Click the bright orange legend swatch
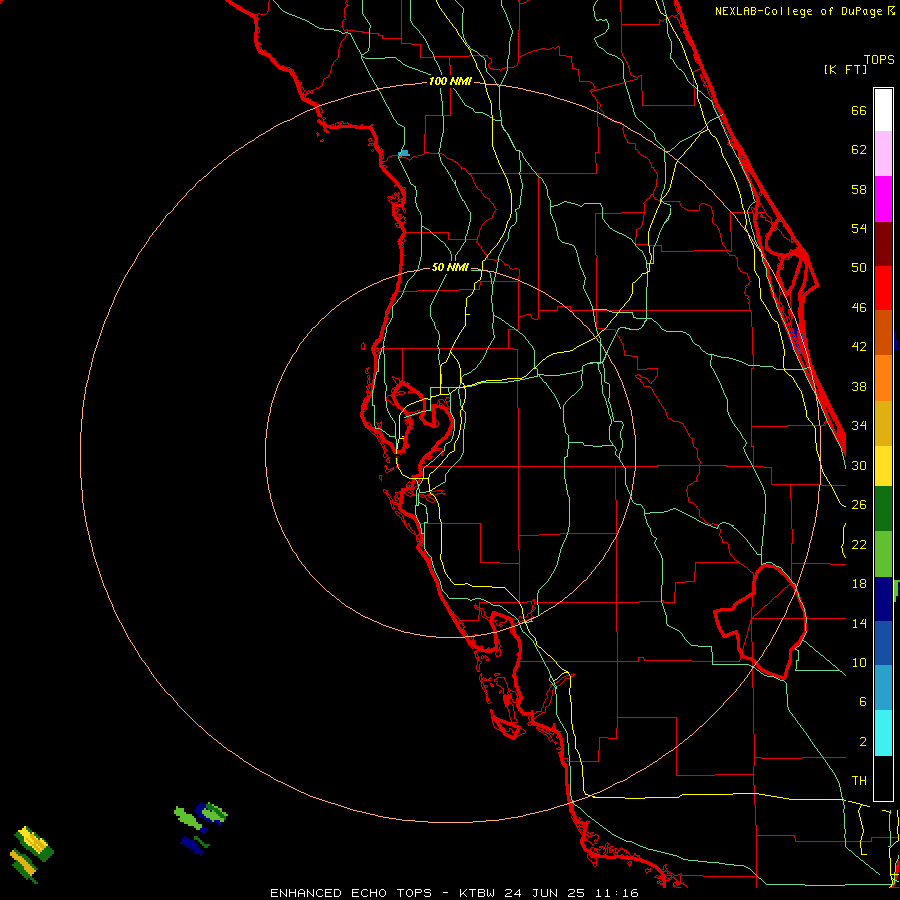This screenshot has height=900, width=900. 883,378
